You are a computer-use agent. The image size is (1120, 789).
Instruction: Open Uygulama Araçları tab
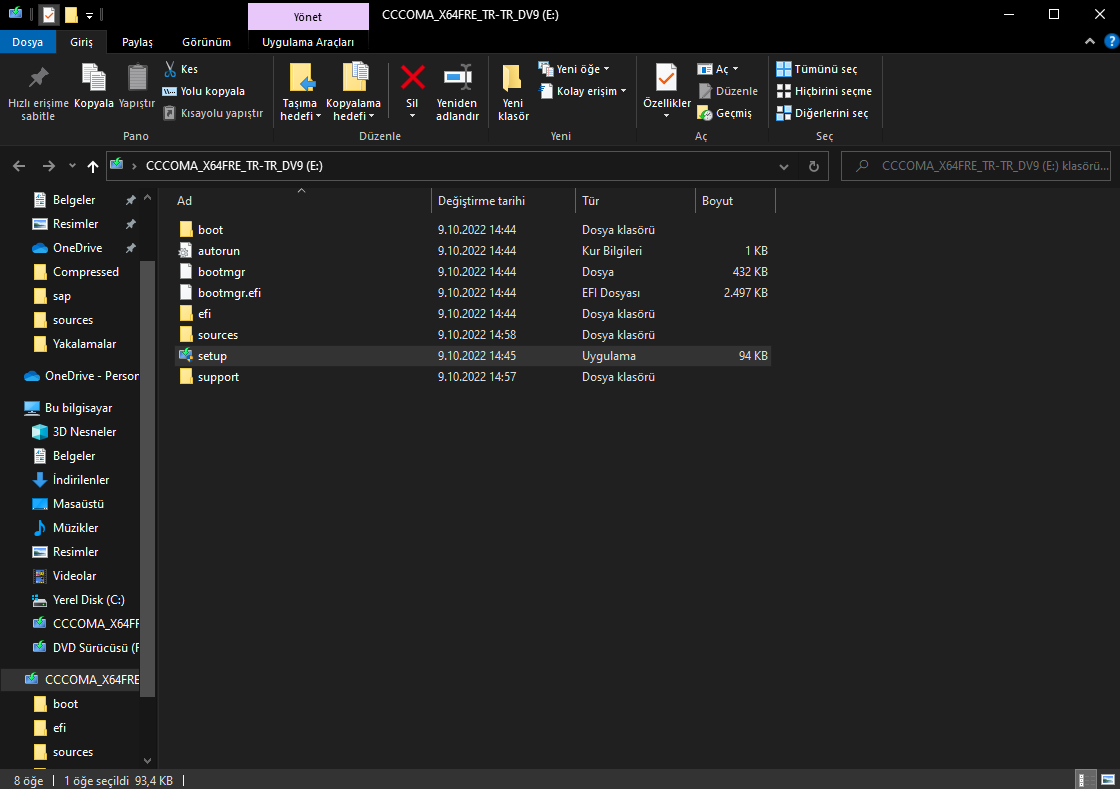click(308, 41)
